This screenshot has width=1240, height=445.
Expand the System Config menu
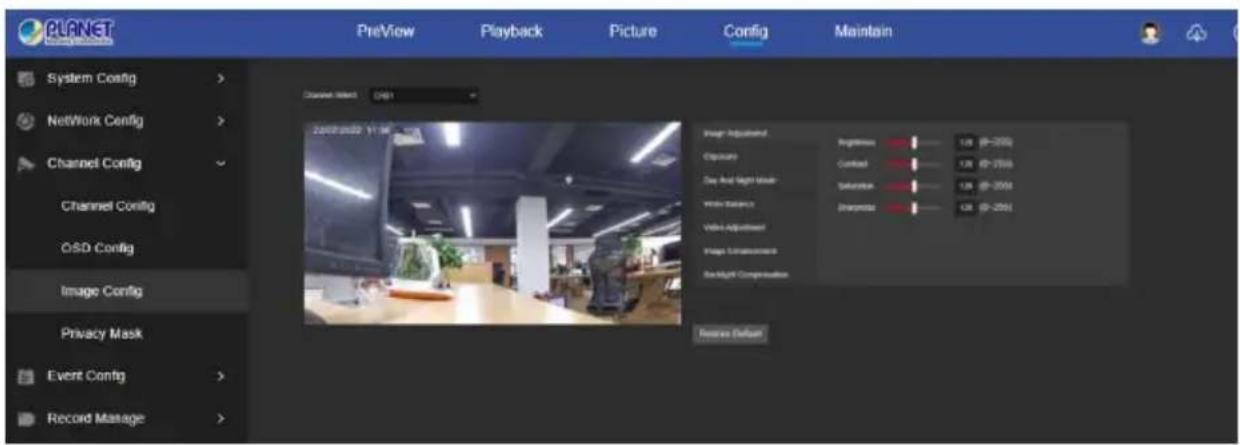[222, 78]
